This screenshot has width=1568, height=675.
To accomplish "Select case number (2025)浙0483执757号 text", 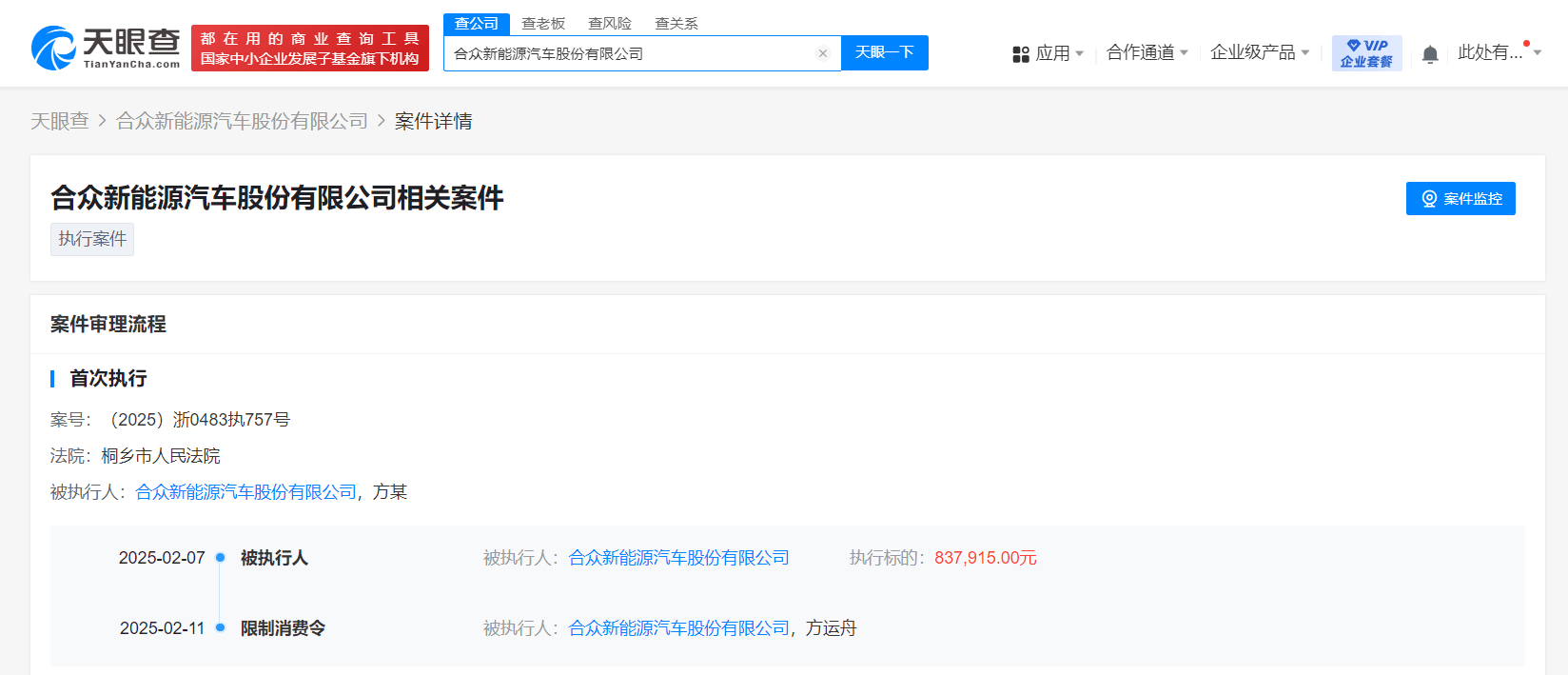I will point(197,420).
